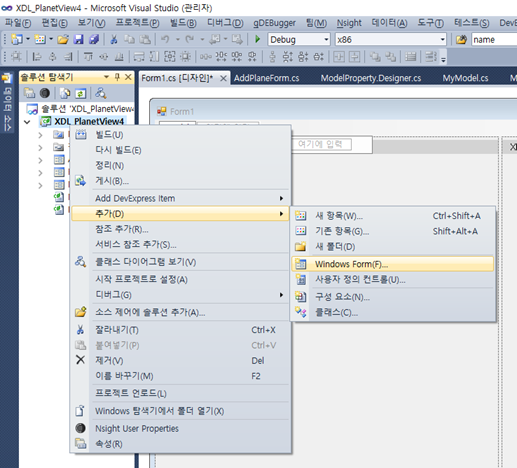Select 이름 바꾸기(M) menu entry
The height and width of the screenshot is (468, 517).
180,376
